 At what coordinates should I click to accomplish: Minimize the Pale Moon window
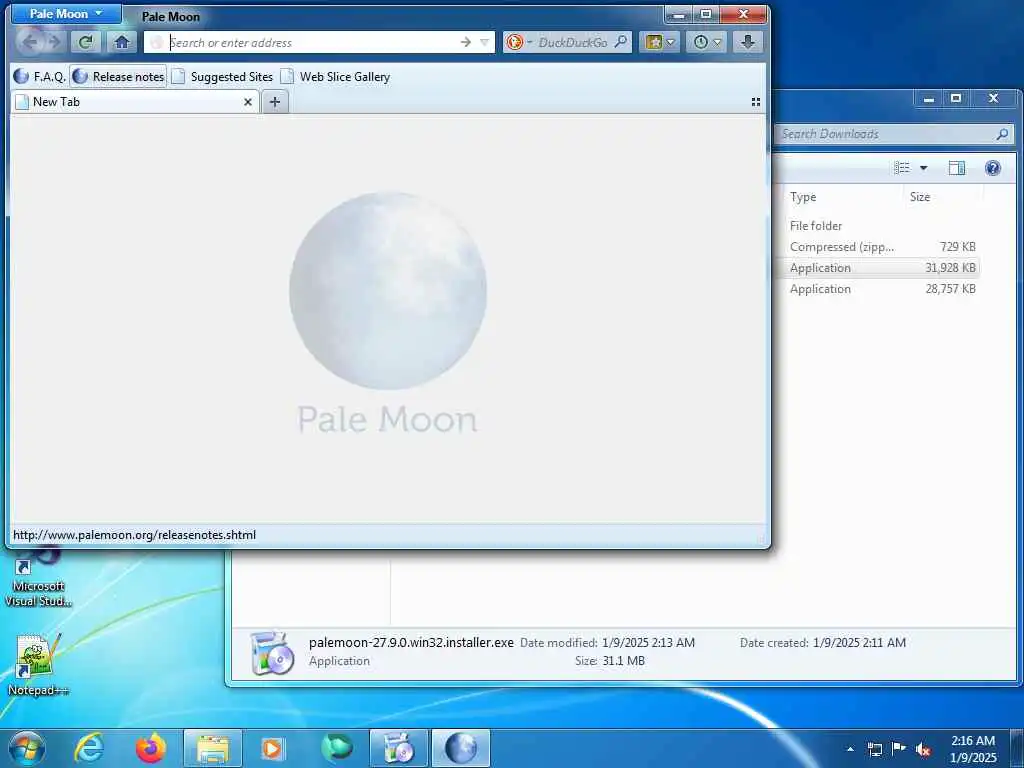point(679,14)
